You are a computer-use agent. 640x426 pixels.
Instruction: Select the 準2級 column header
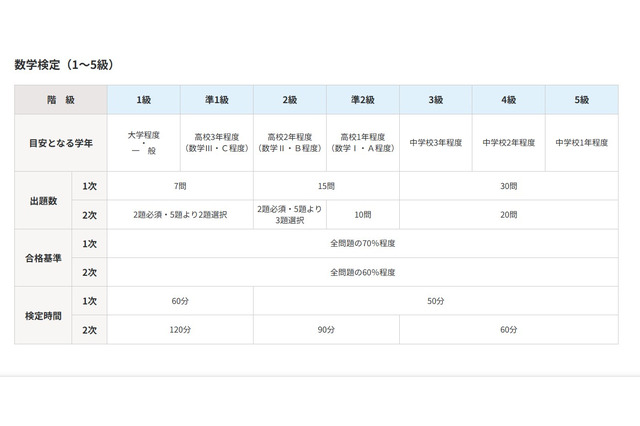(363, 100)
